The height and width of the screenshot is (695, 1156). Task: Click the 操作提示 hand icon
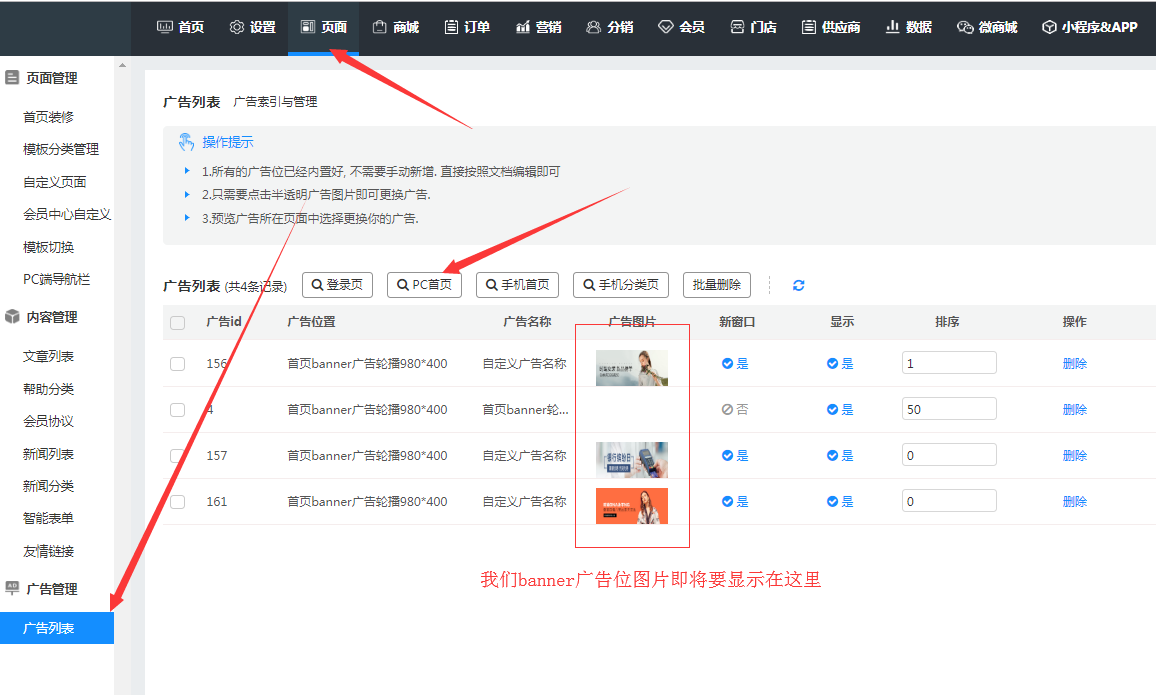click(186, 142)
